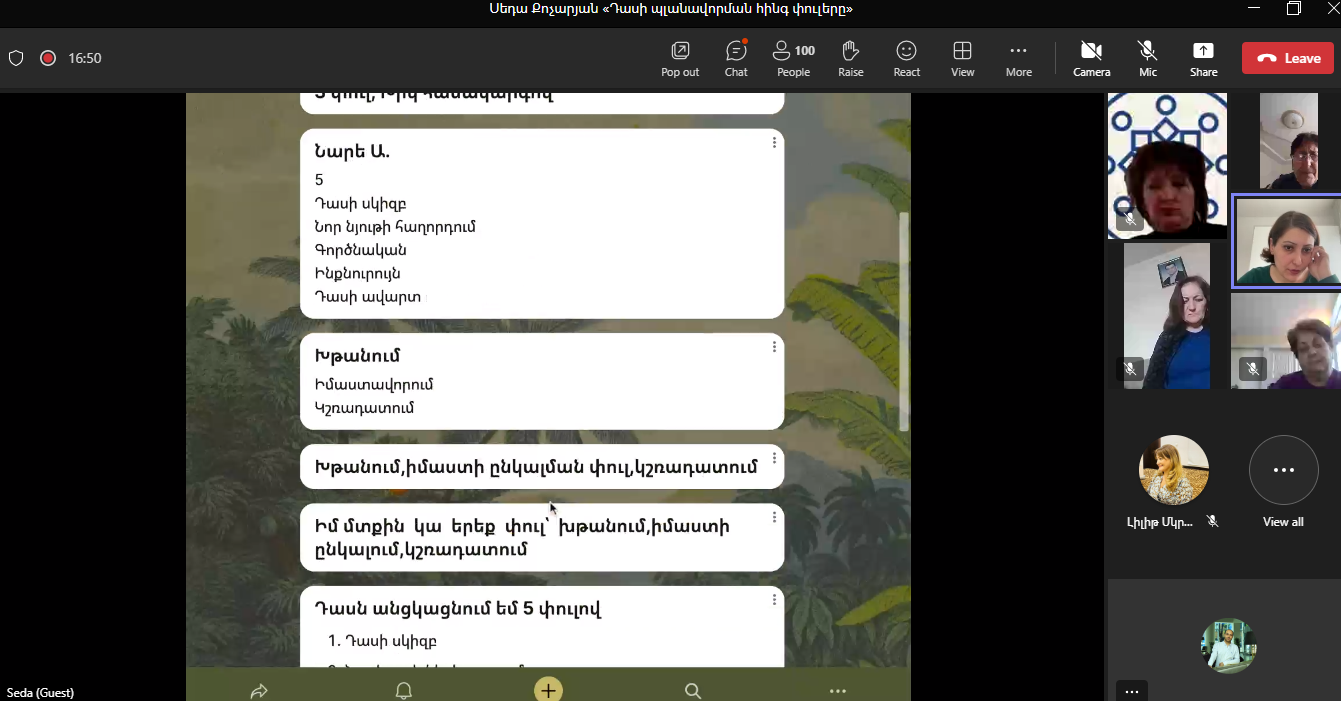Click the share arrow in the bottom bar
Screen dimensions: 1341x701
point(259,690)
